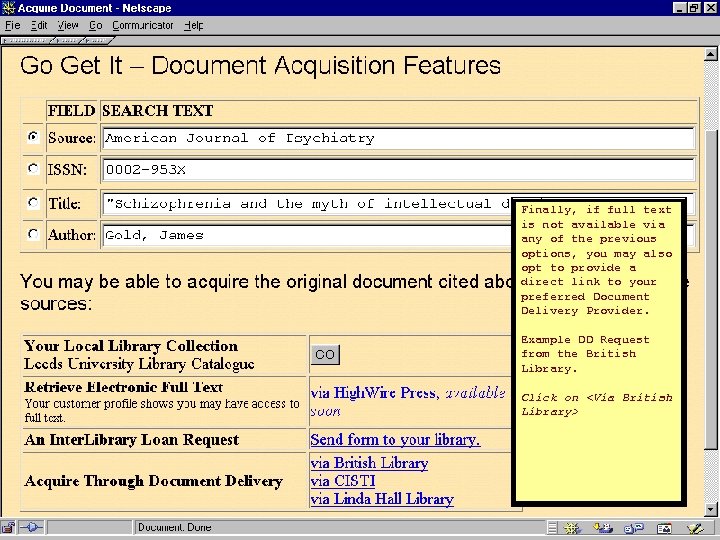Open the Communicator menu
720x540 pixels.
tap(143, 25)
